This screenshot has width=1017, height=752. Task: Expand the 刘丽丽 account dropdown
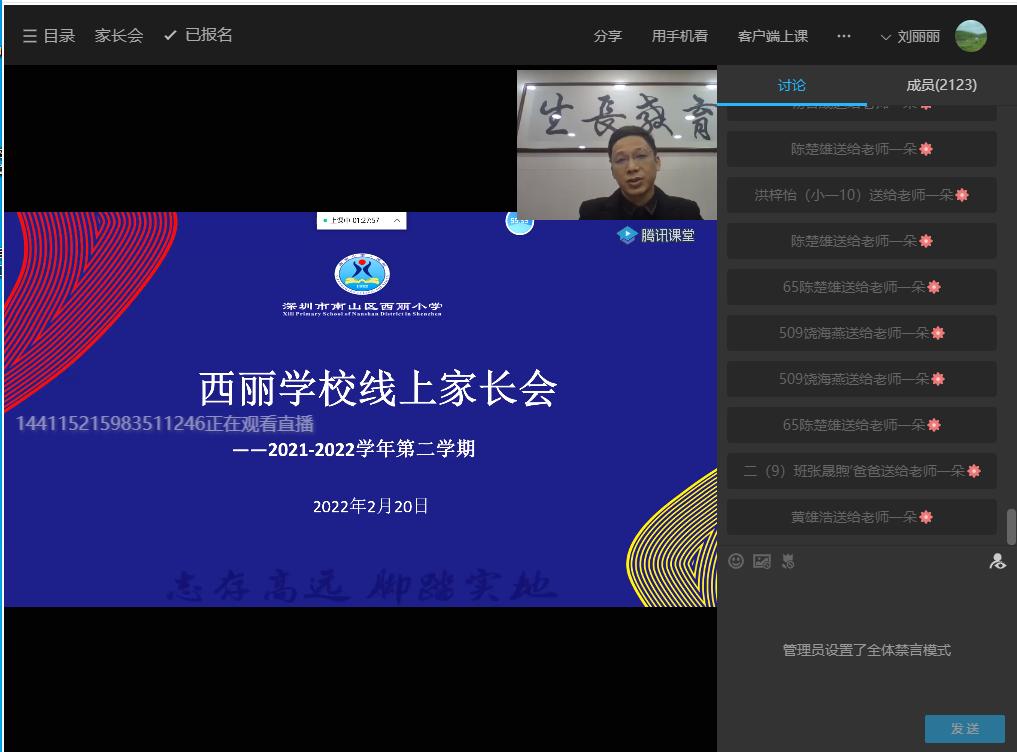(909, 36)
